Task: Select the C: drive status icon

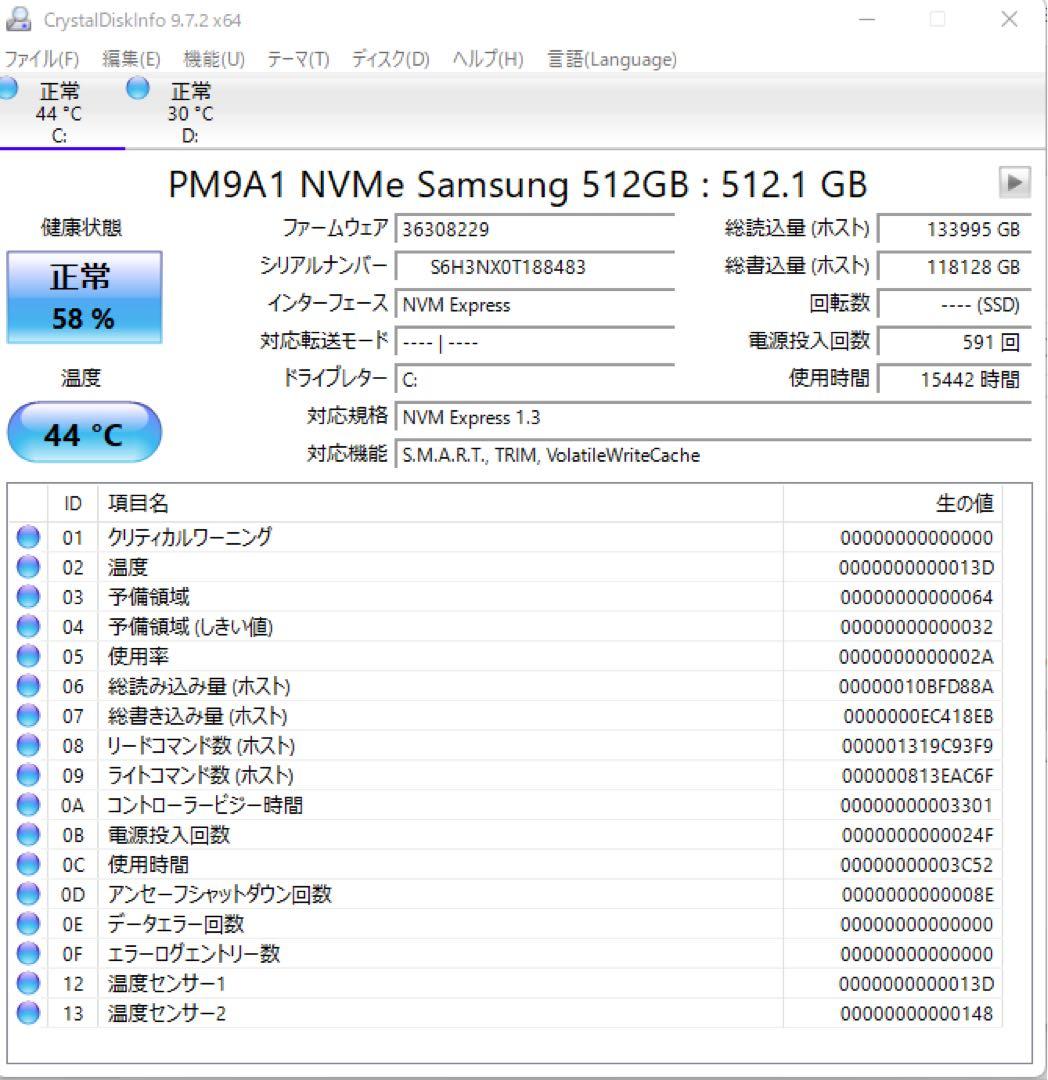Action: [8, 91]
